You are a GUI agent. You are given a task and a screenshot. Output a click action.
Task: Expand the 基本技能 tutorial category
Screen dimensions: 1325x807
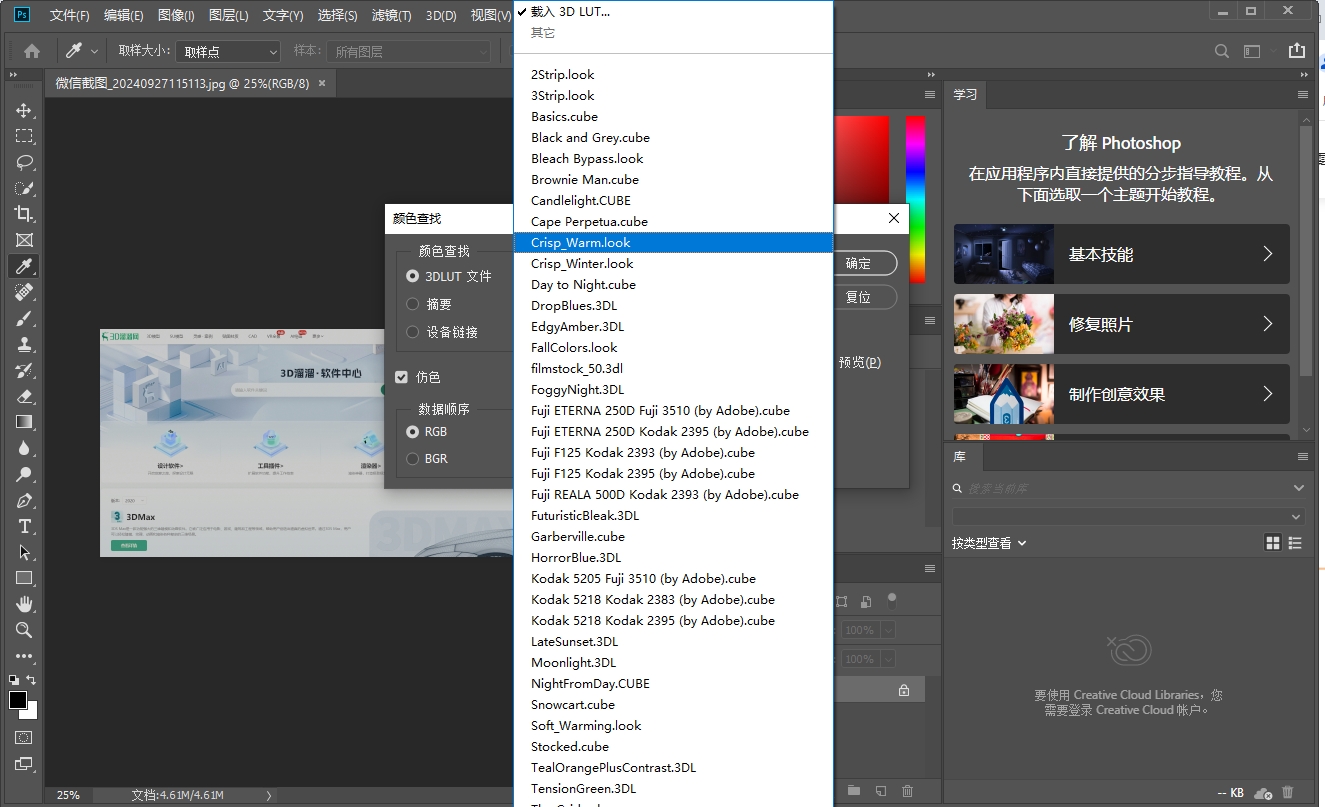tap(1122, 254)
